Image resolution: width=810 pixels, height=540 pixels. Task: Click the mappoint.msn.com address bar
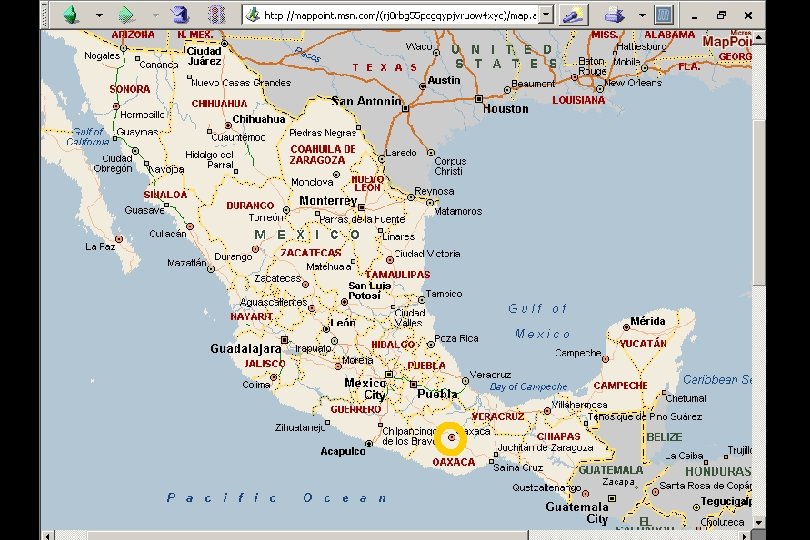398,15
